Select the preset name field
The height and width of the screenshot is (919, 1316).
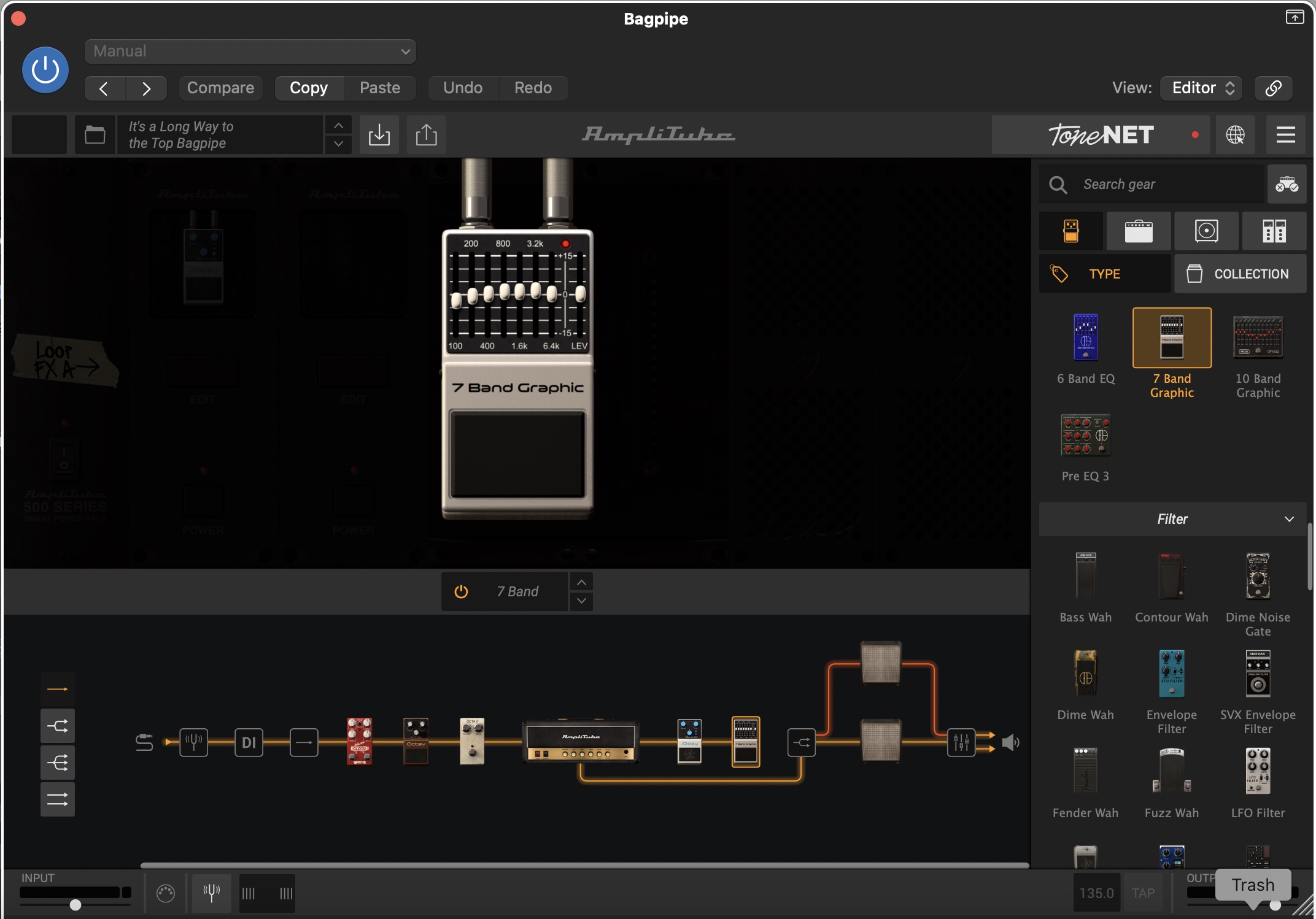(x=220, y=134)
